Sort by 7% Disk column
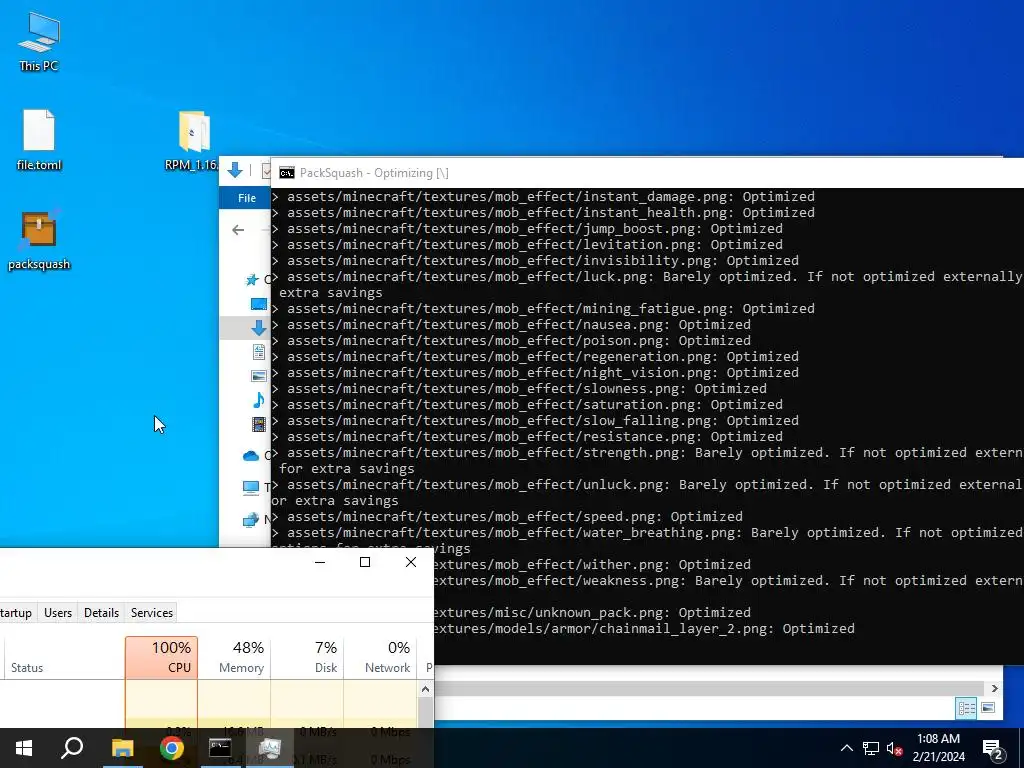 click(308, 658)
